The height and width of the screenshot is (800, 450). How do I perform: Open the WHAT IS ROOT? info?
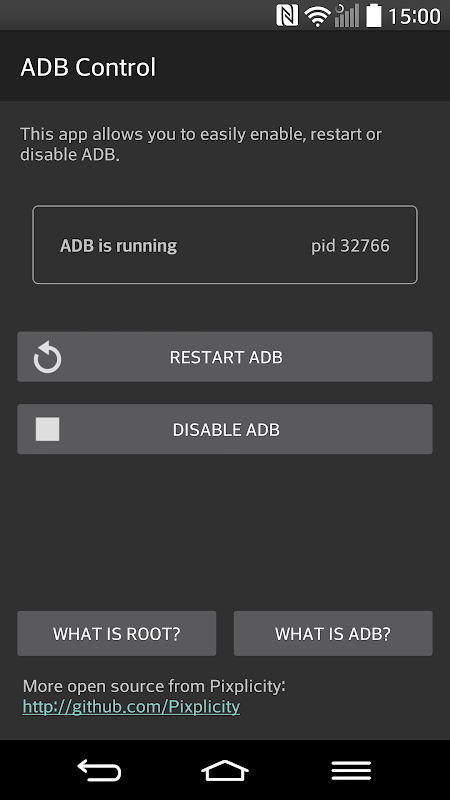[117, 633]
